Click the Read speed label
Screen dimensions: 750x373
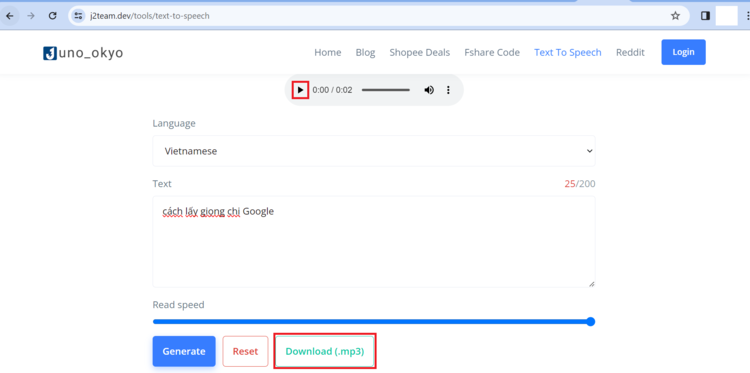178,305
